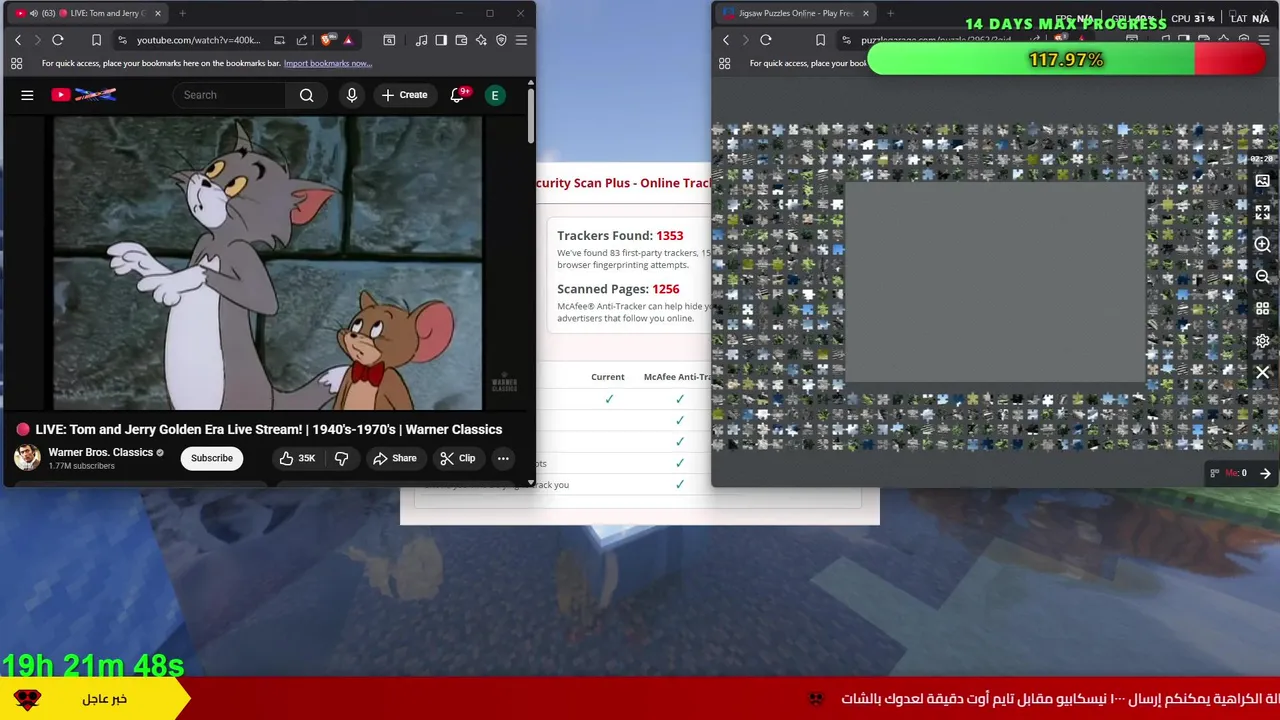Open a new tab in the puzzle window
Viewport: 1280px width, 720px height.
[x=890, y=13]
